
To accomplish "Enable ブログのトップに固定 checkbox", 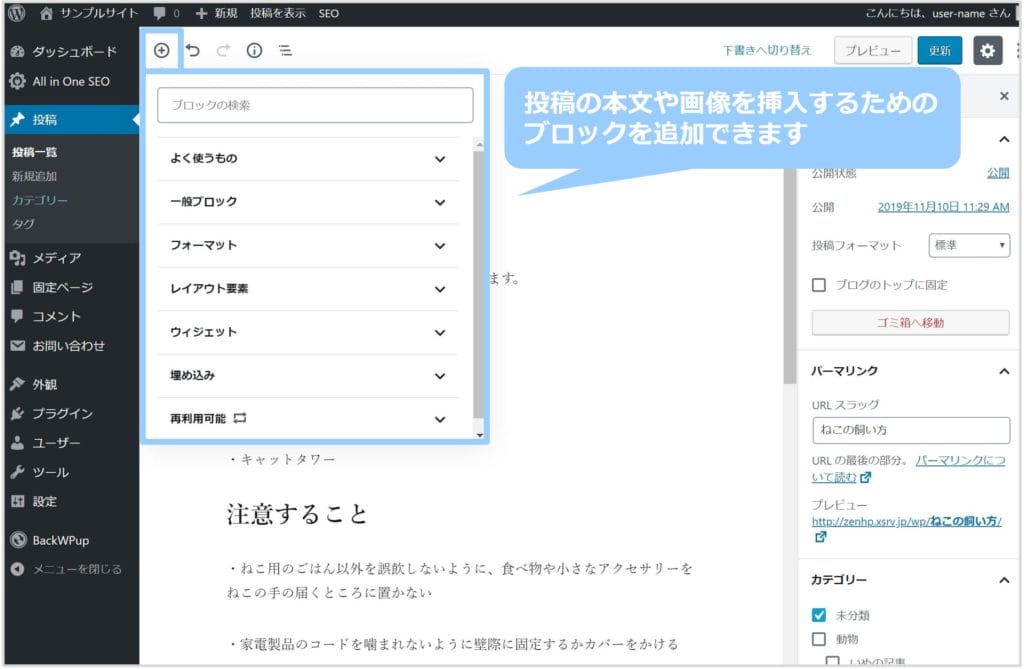I will tap(819, 285).
